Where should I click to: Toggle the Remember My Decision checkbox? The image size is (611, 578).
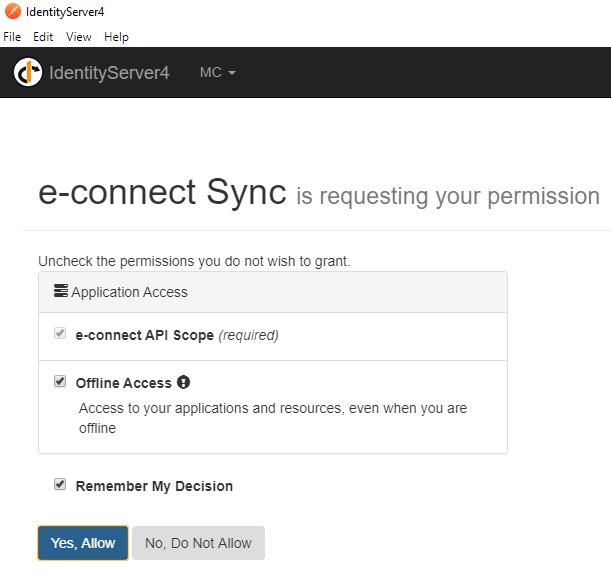coord(60,484)
